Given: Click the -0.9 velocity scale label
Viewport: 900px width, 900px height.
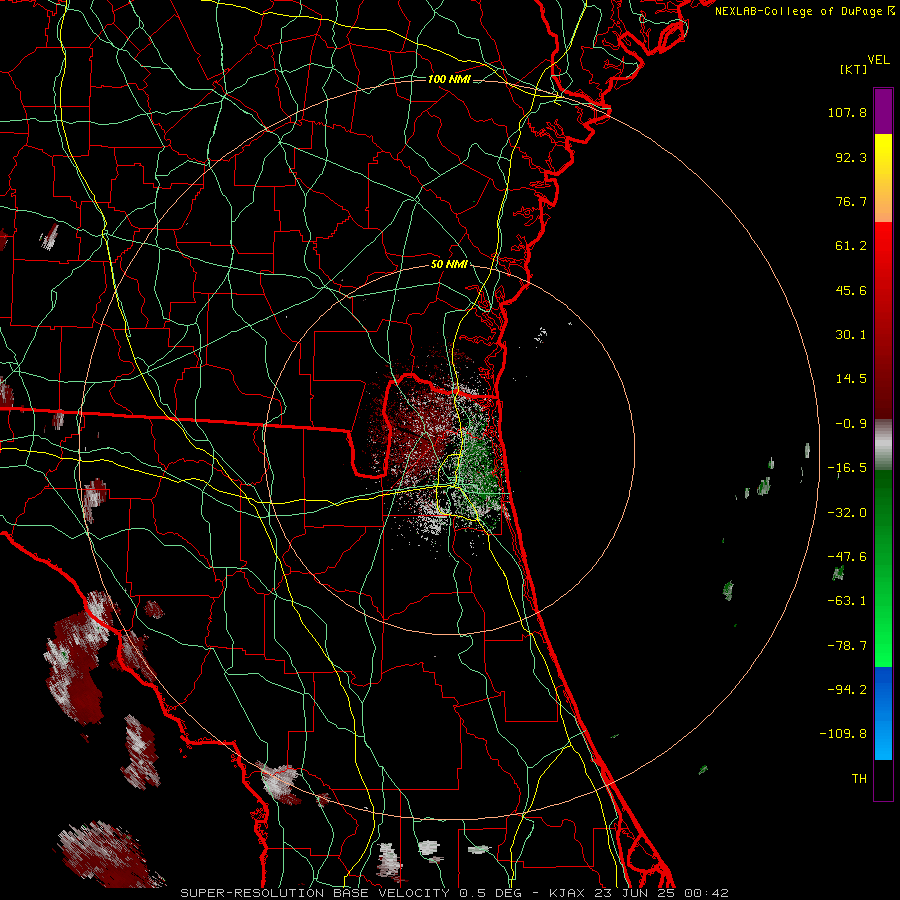Looking at the screenshot, I should tap(851, 424).
